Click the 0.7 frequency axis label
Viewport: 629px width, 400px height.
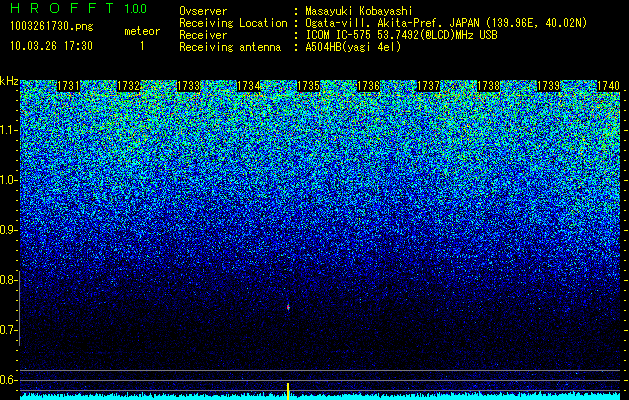point(8,330)
